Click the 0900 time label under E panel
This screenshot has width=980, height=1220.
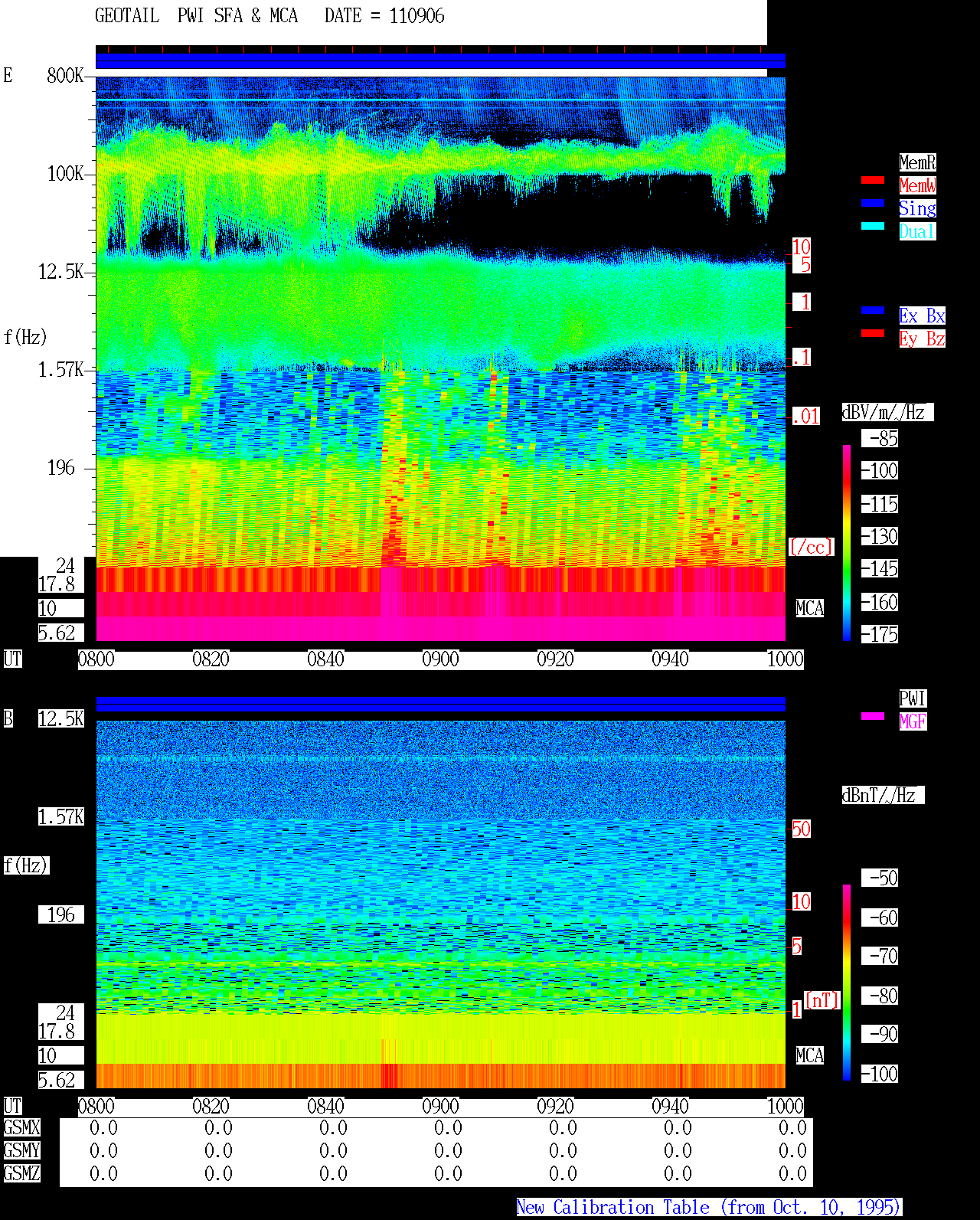coord(440,659)
